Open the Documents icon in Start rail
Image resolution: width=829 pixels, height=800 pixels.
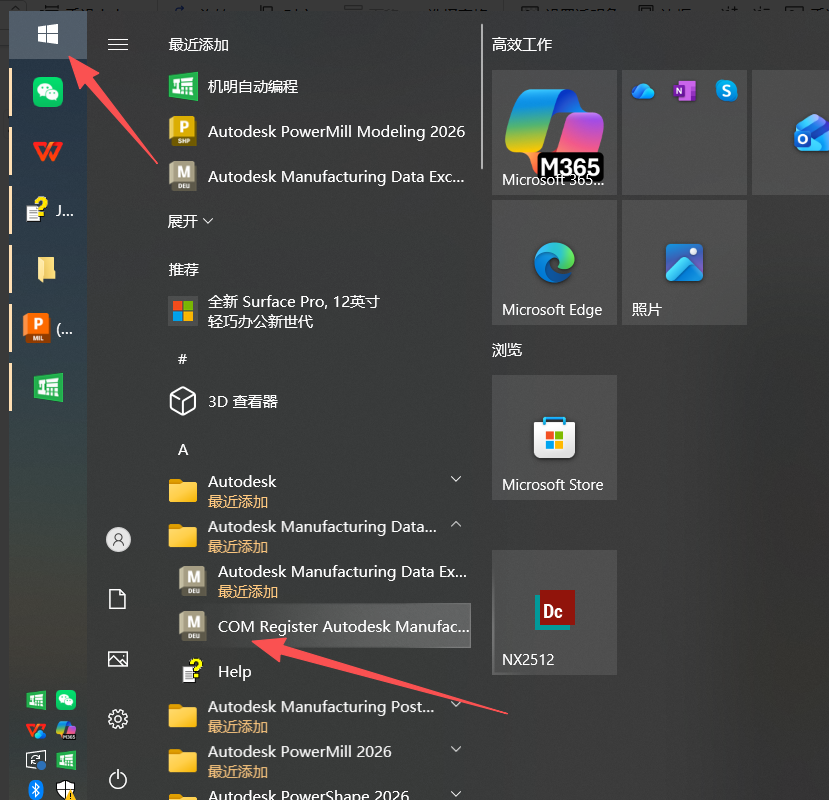118,599
